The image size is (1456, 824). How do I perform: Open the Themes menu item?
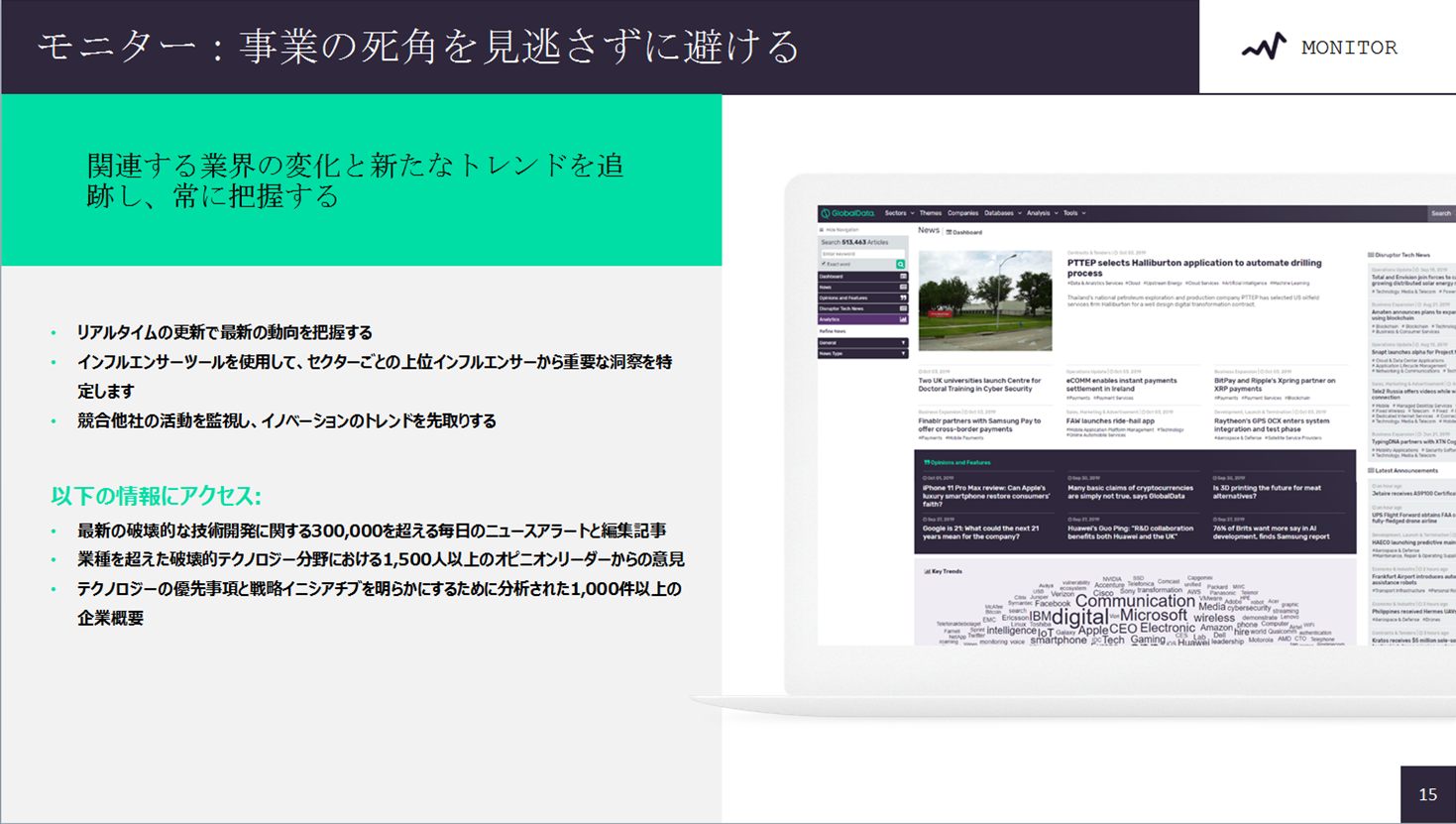(930, 213)
